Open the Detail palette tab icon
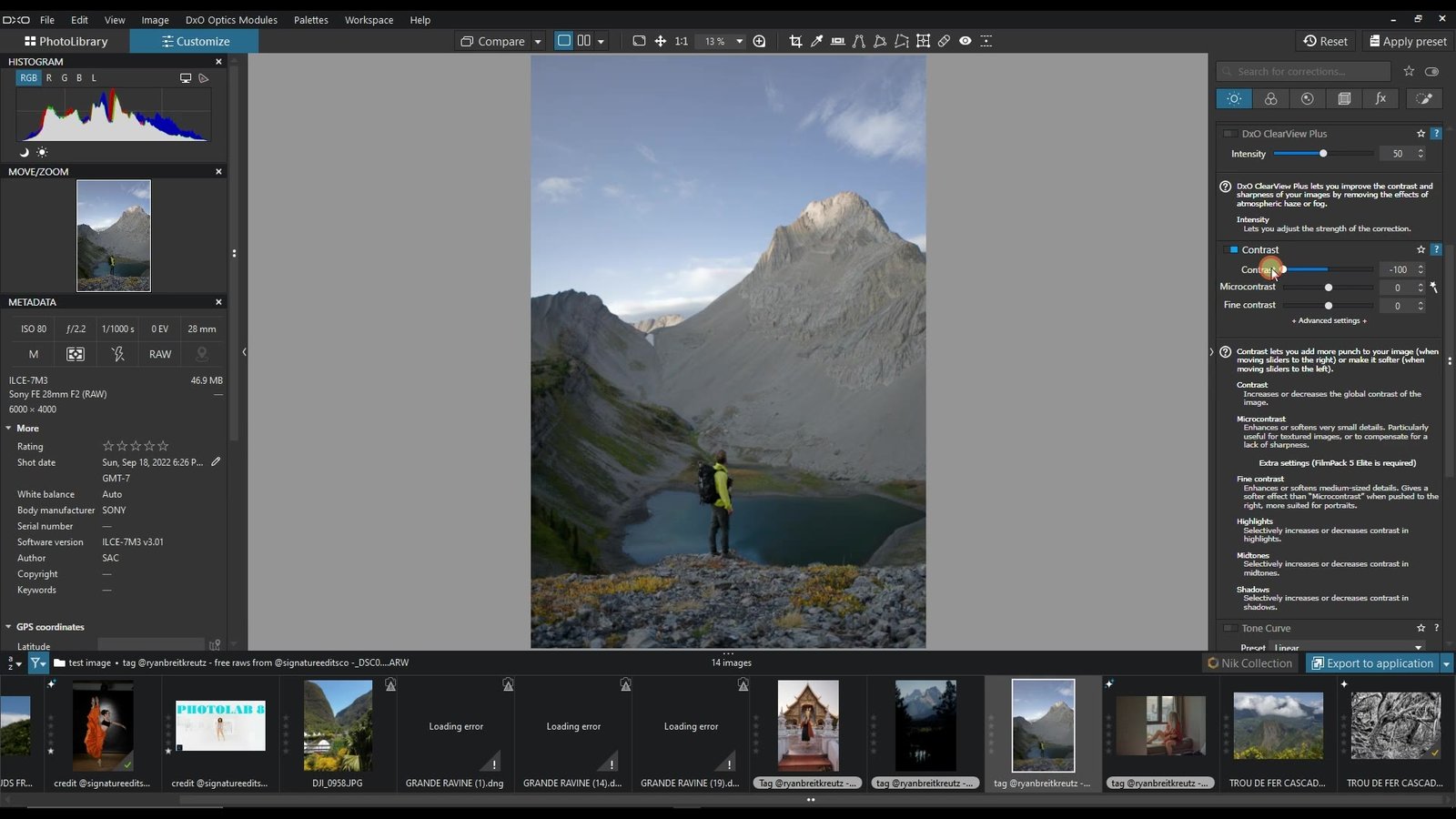Viewport: 1456px width, 819px height. coord(1307,98)
